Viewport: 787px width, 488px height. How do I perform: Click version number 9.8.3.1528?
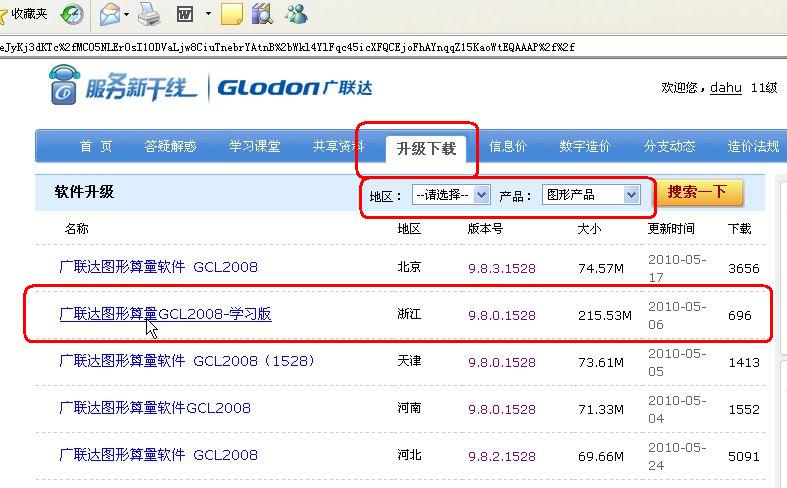click(x=502, y=269)
